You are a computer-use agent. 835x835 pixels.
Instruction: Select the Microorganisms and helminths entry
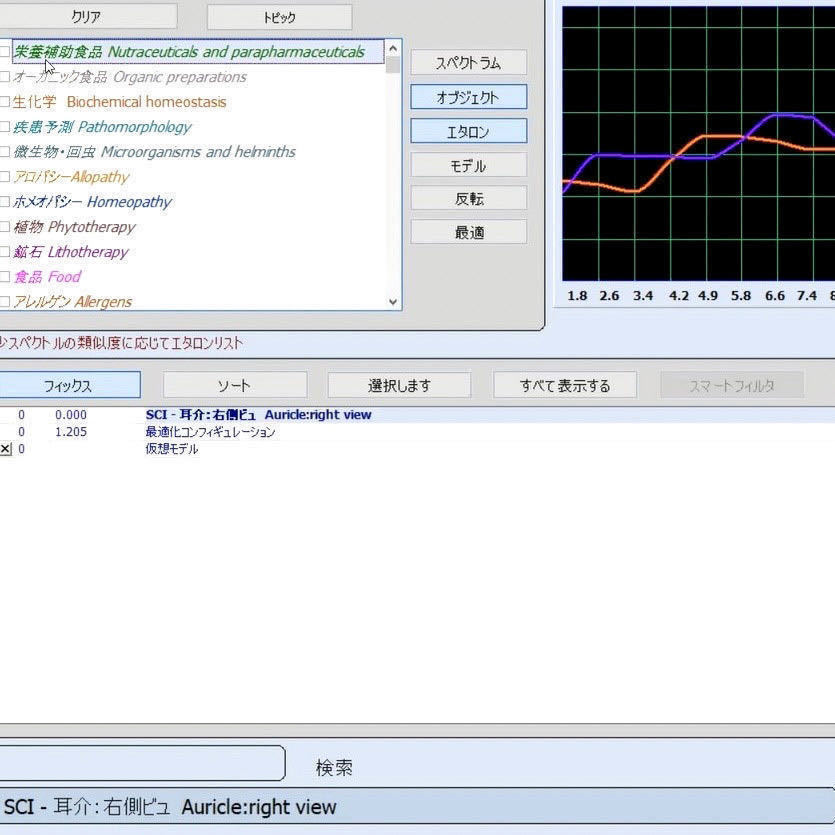tap(154, 152)
